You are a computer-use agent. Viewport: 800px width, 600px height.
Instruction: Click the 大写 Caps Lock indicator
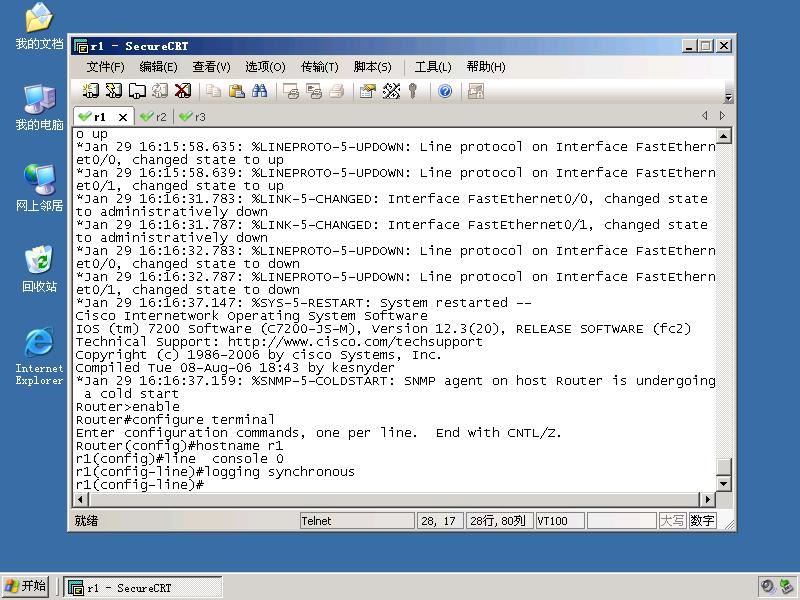(672, 521)
